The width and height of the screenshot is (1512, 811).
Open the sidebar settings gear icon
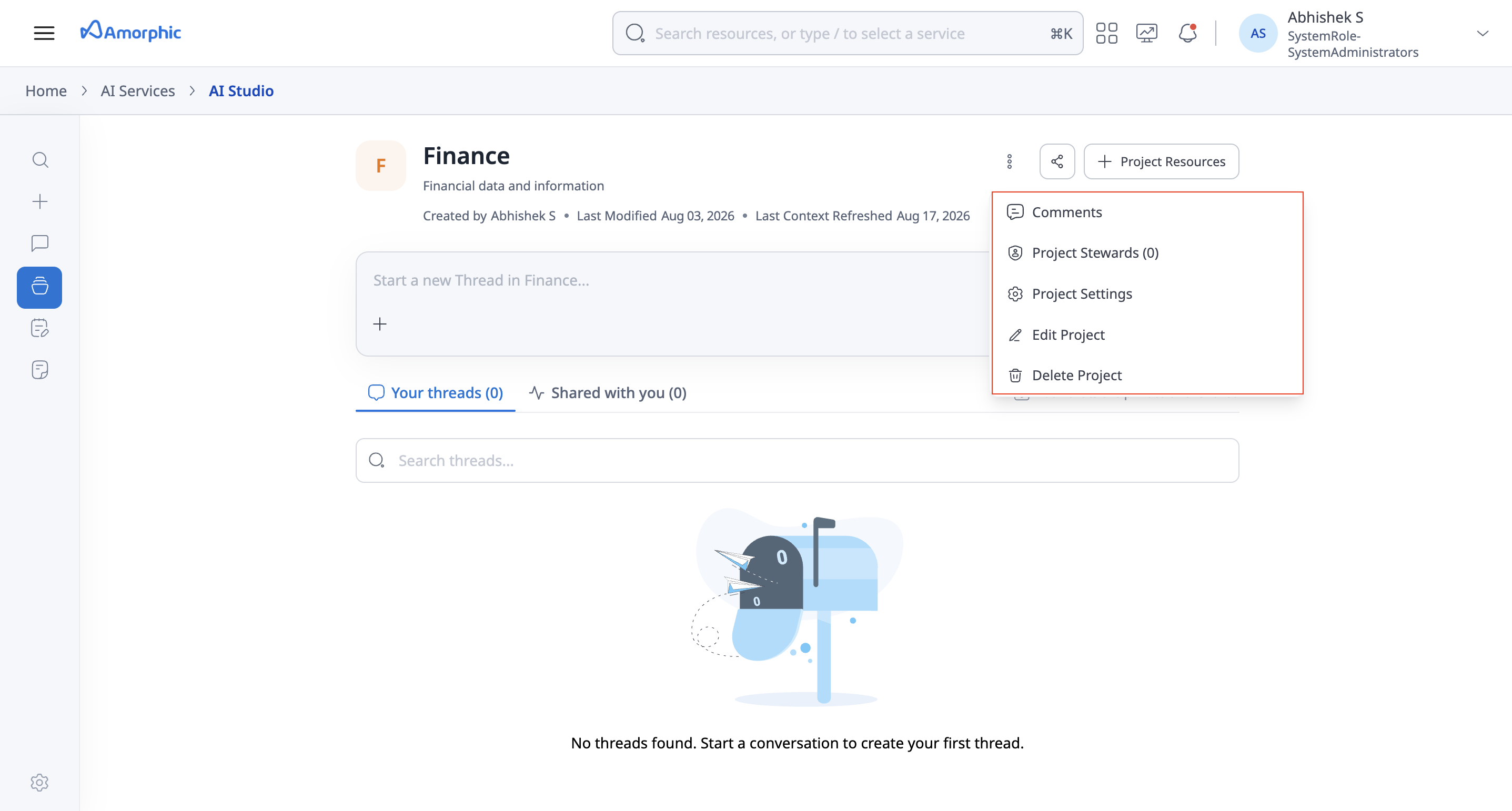pyautogui.click(x=39, y=782)
